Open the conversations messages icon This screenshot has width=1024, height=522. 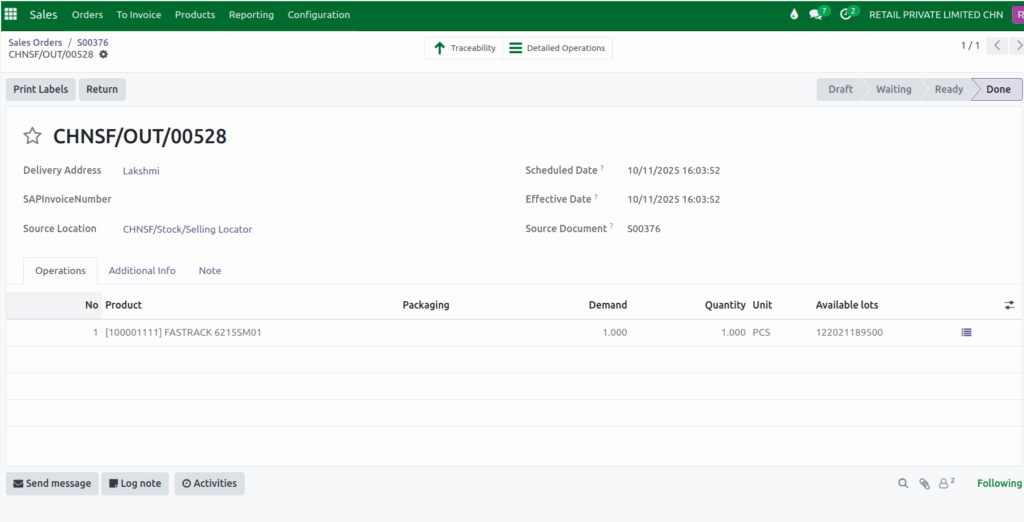click(816, 15)
